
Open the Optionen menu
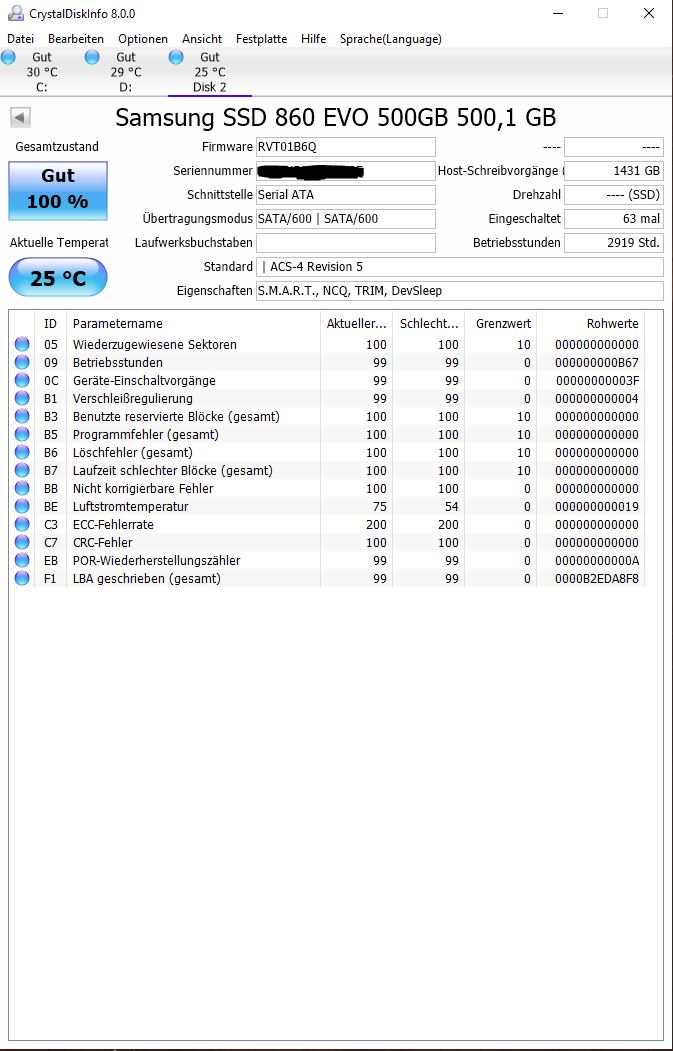[x=143, y=39]
